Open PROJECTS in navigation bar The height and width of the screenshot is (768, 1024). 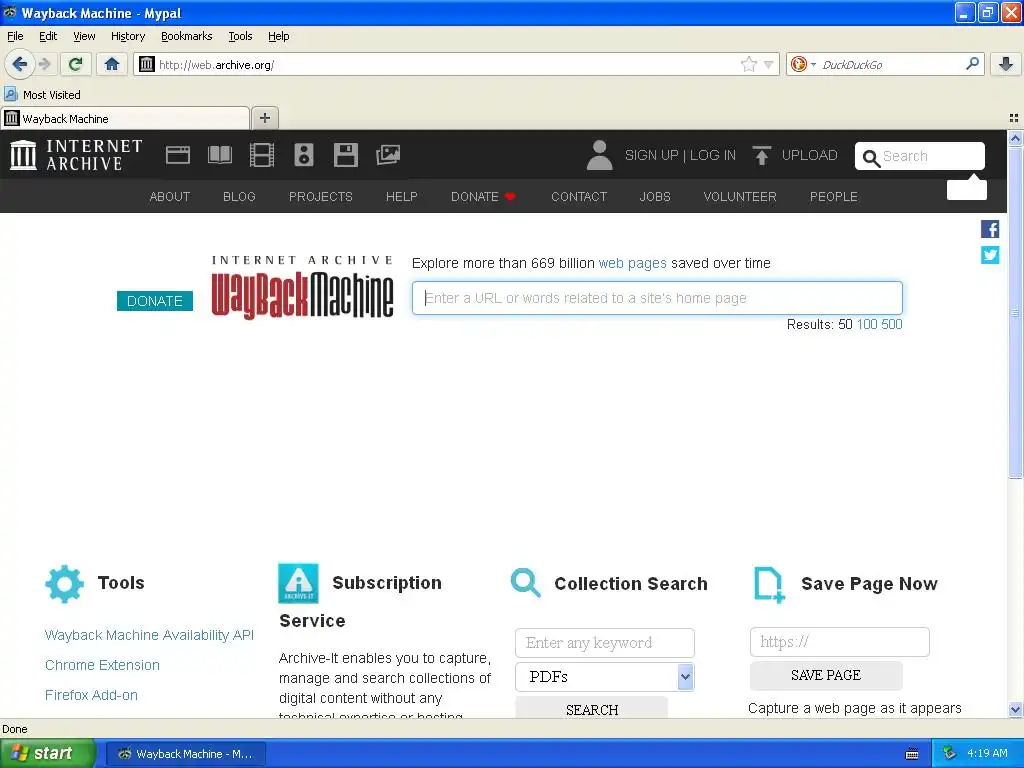point(321,197)
